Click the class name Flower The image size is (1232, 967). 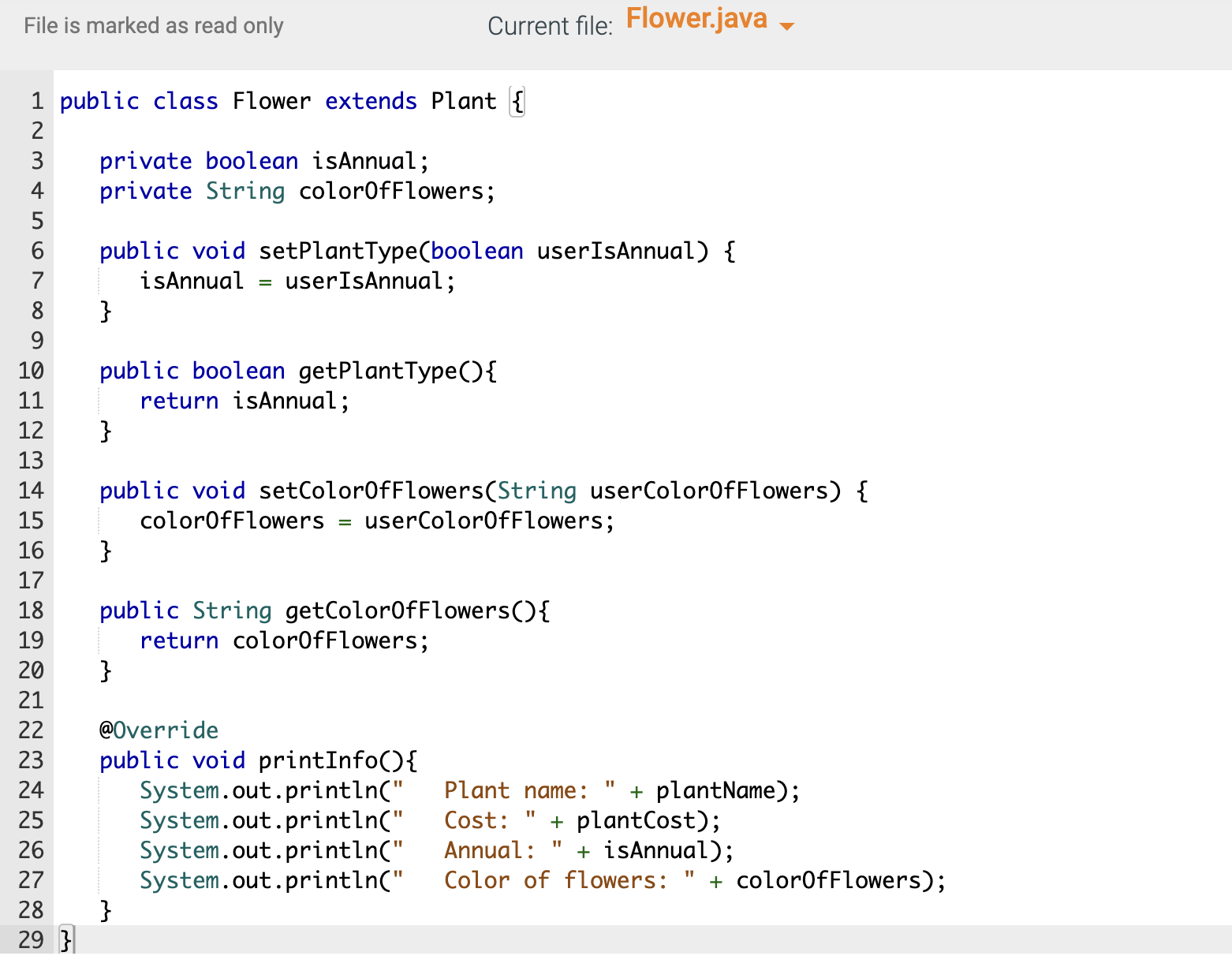click(x=271, y=101)
